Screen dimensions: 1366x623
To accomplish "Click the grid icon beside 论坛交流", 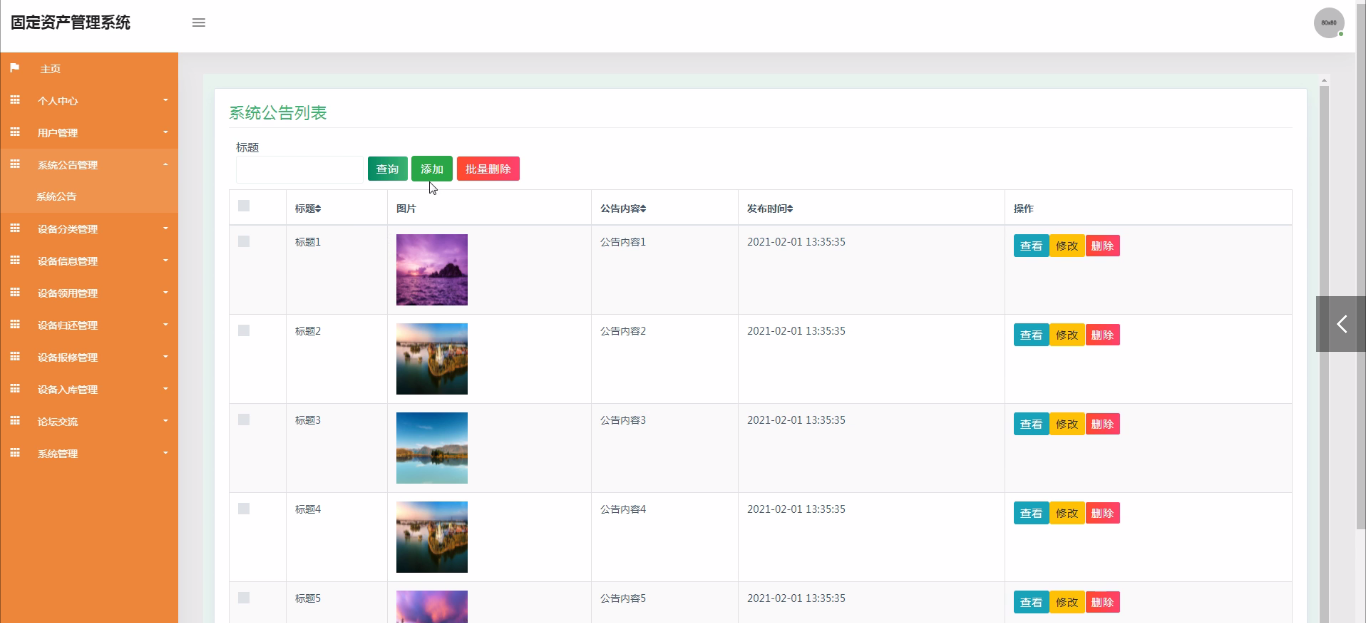I will pyautogui.click(x=15, y=420).
